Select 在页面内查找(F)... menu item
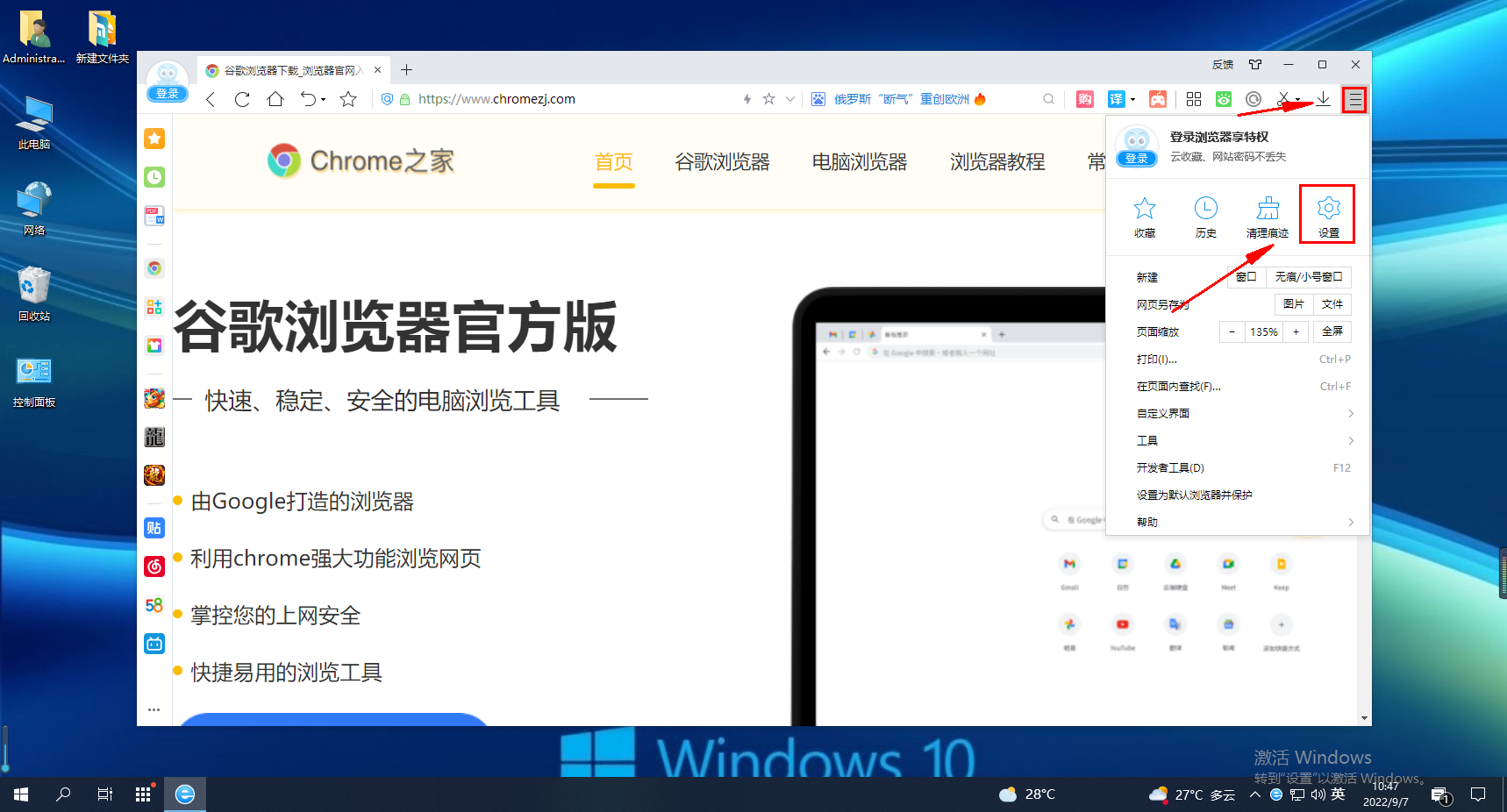1507x812 pixels. click(x=1239, y=386)
